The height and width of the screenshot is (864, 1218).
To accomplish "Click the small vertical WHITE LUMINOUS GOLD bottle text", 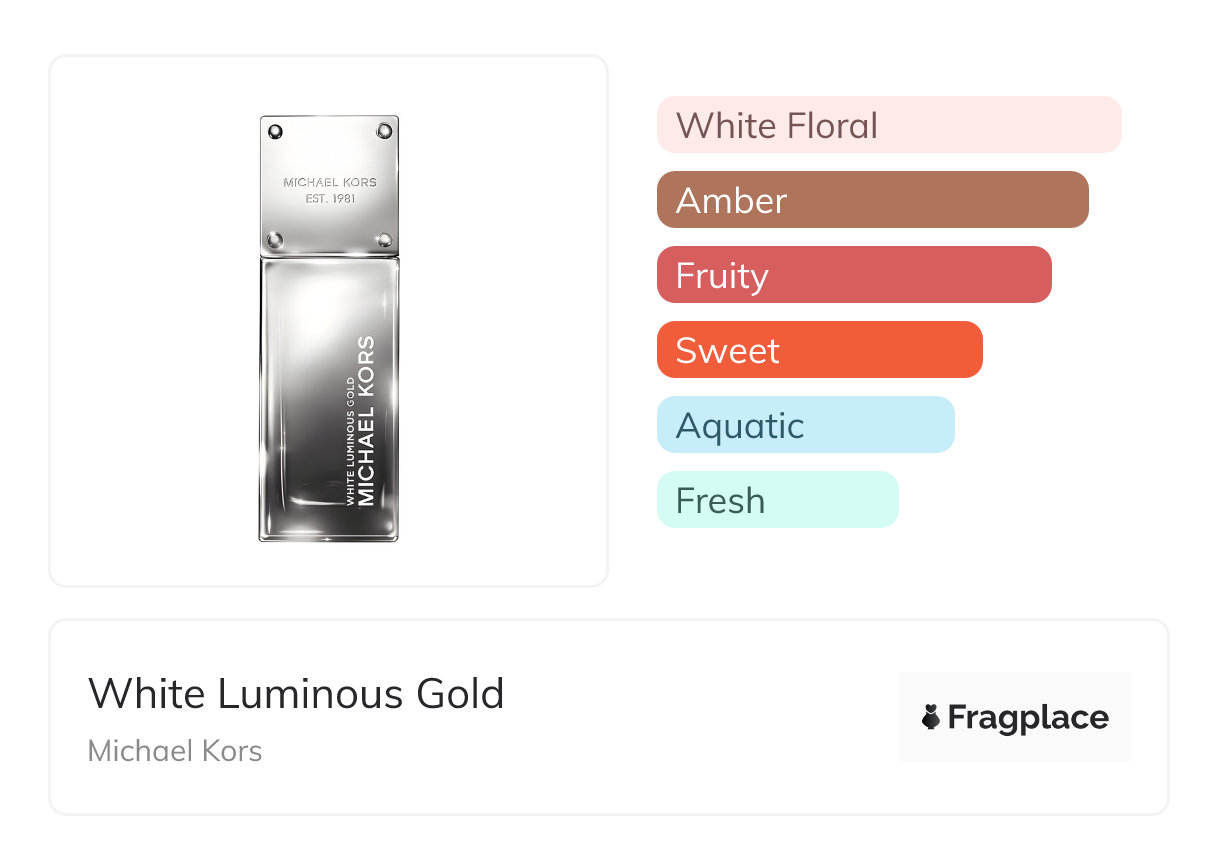I will (350, 440).
